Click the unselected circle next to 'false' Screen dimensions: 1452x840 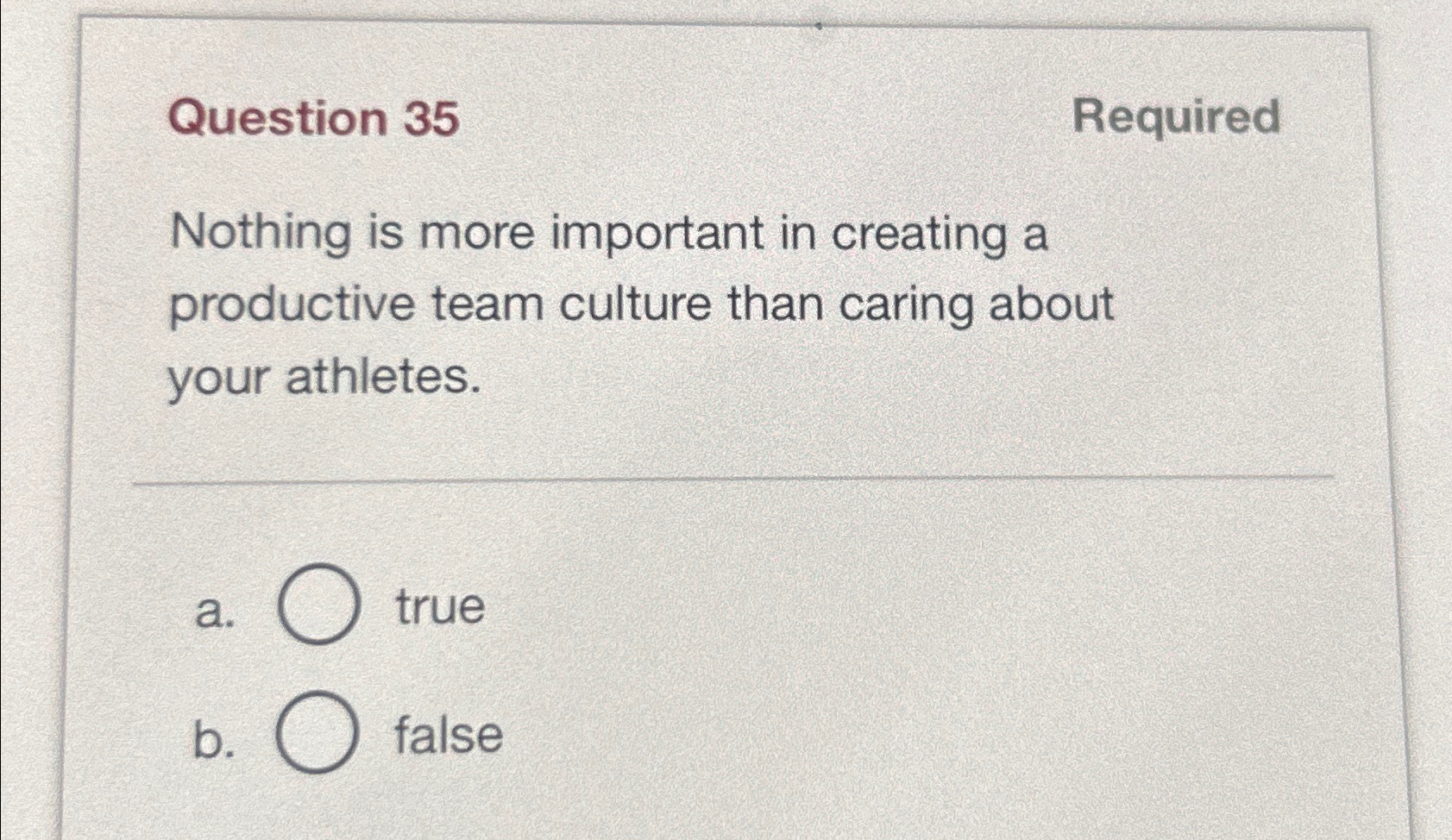click(317, 733)
